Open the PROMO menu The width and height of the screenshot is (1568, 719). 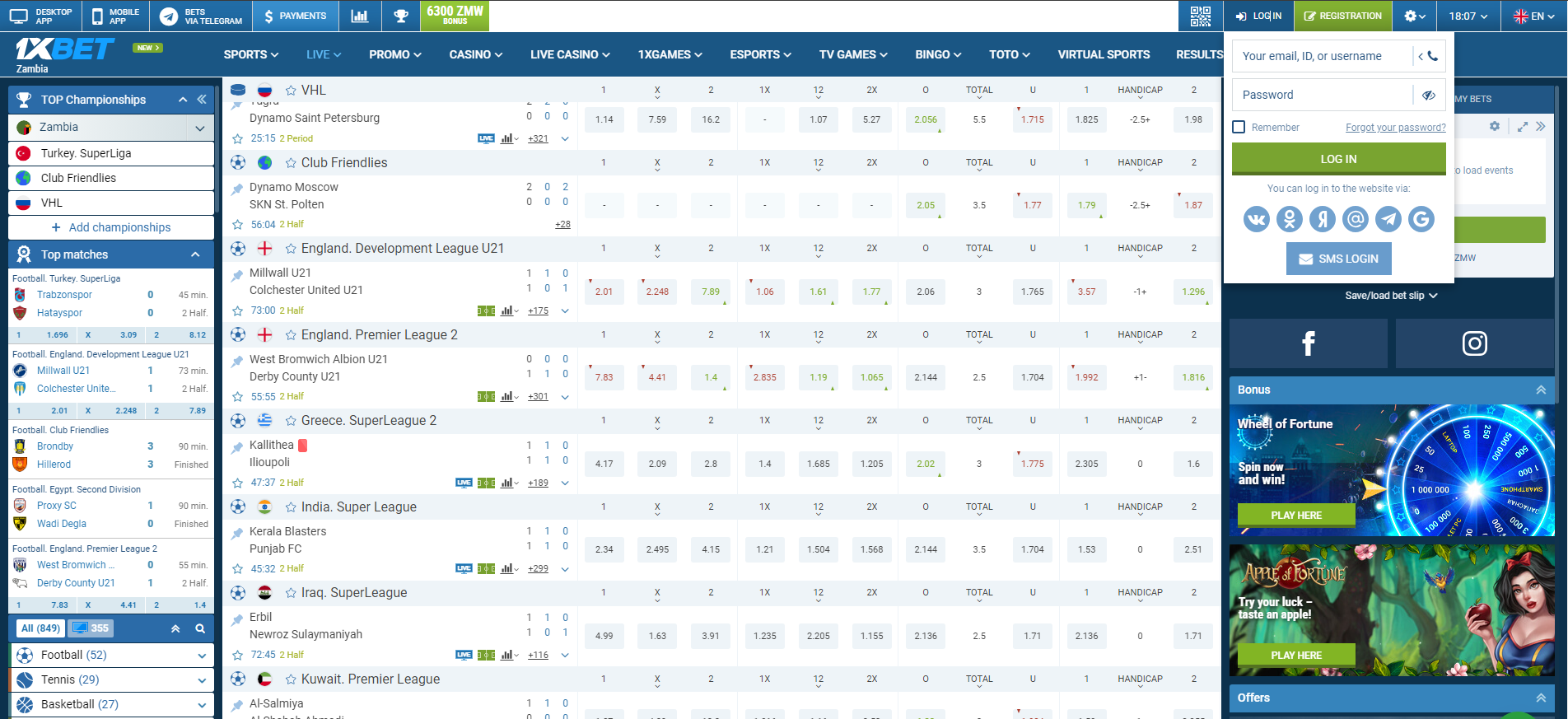395,54
